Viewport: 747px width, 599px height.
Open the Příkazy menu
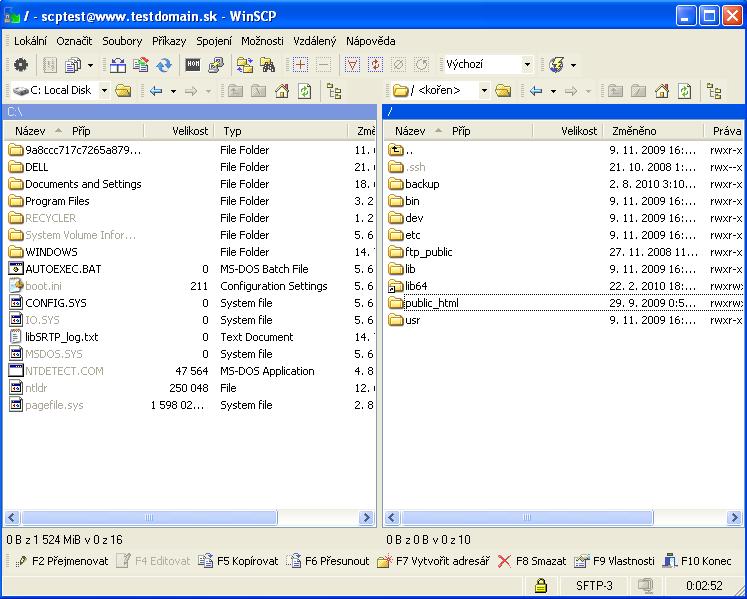tap(169, 41)
